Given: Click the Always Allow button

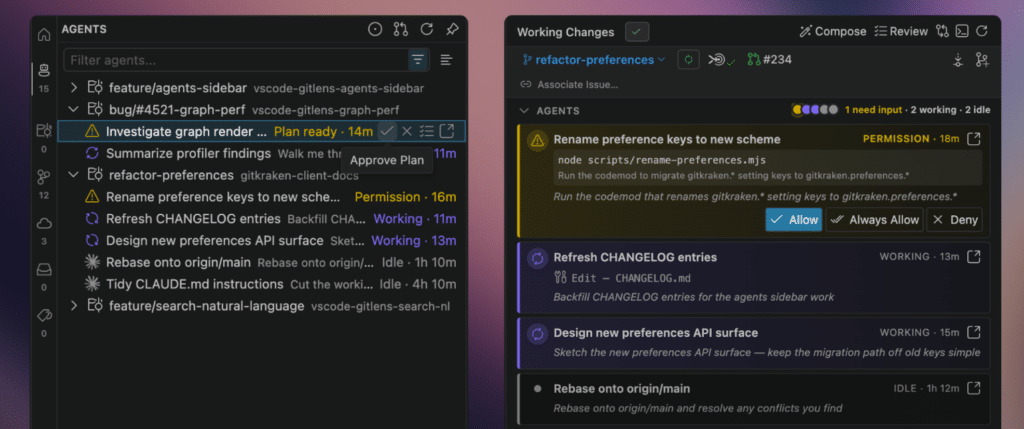Looking at the screenshot, I should pos(874,220).
